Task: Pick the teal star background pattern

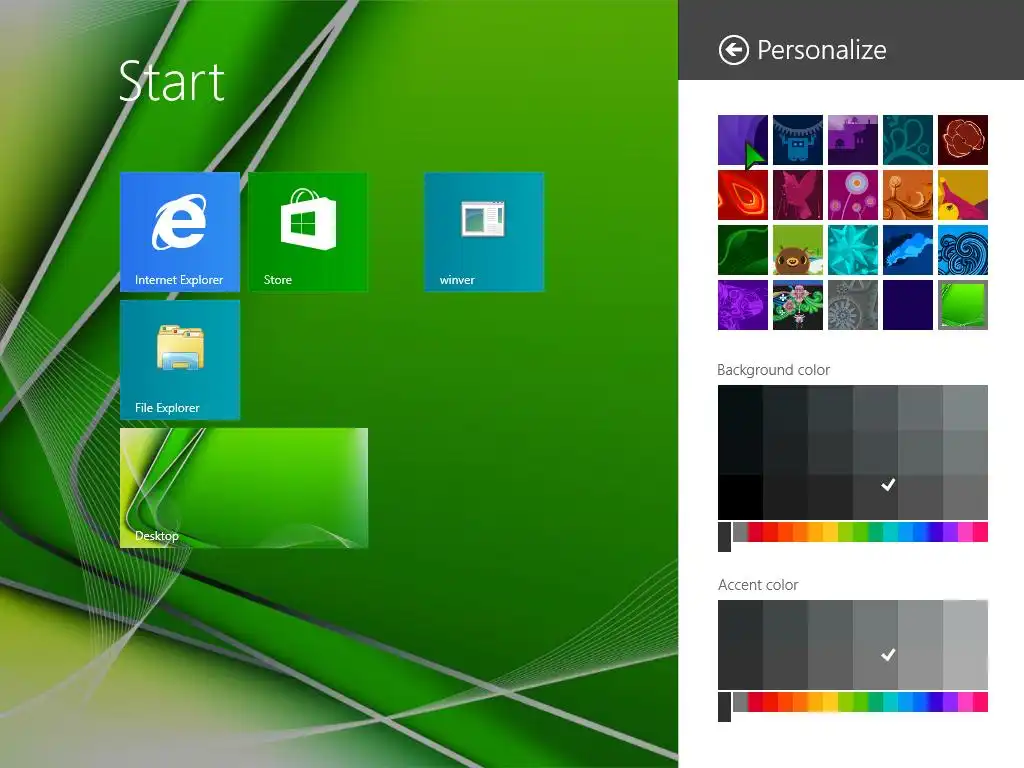Action: [852, 250]
